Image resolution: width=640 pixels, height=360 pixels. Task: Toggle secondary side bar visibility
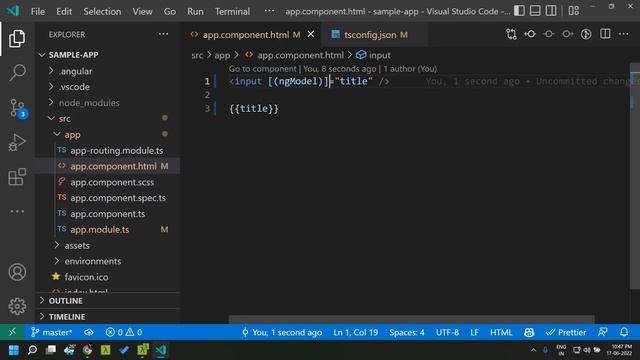pyautogui.click(x=551, y=11)
